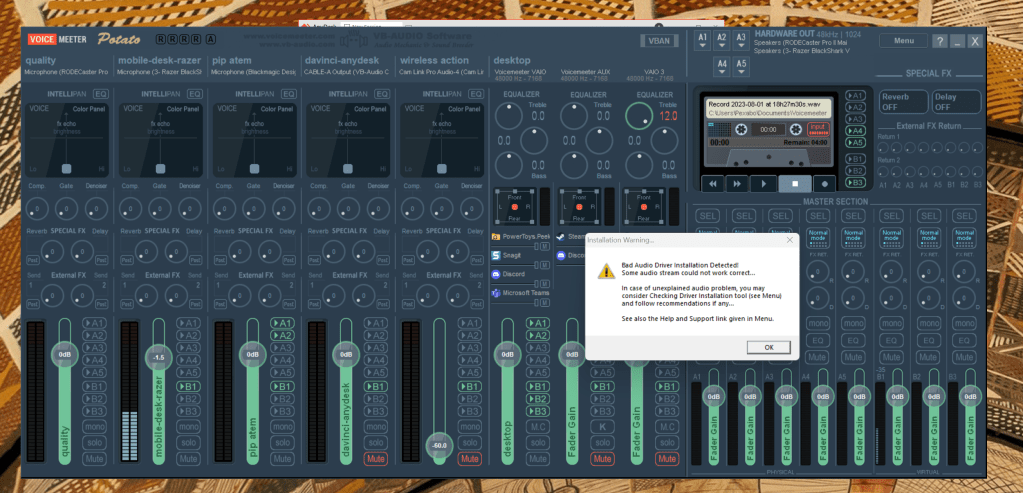Image resolution: width=1023 pixels, height=493 pixels.
Task: Toggle recorder A1 bus assignment
Action: [x=855, y=95]
